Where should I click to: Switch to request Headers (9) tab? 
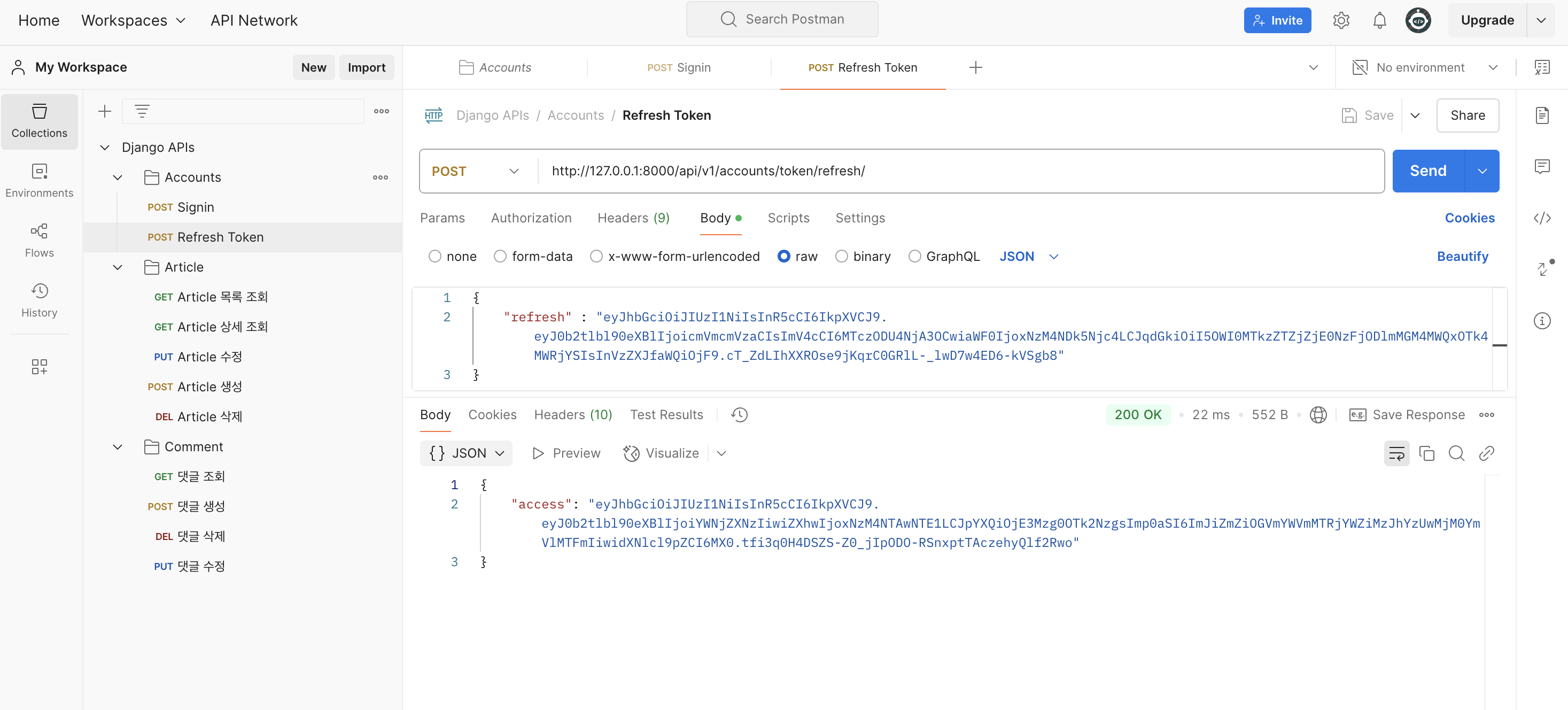[633, 218]
